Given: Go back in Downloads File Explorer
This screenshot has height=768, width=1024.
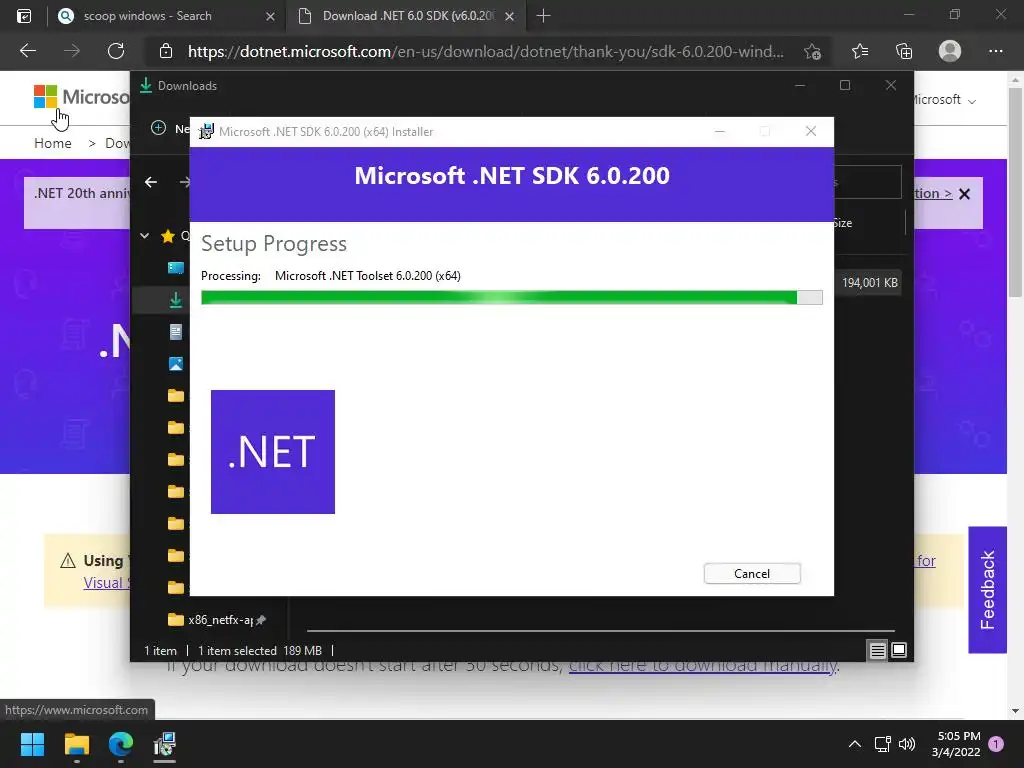Looking at the screenshot, I should (151, 182).
